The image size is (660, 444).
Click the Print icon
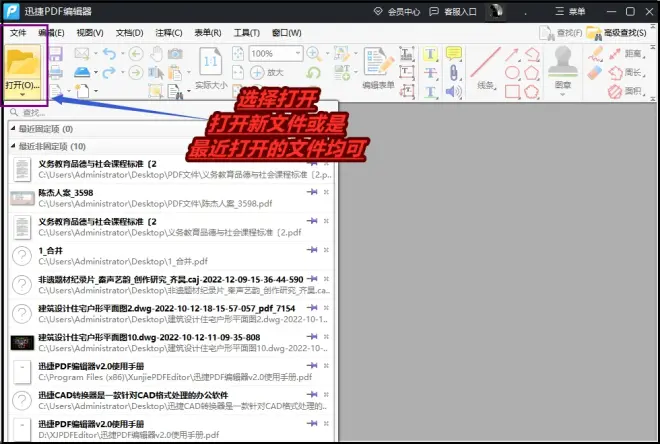click(56, 72)
